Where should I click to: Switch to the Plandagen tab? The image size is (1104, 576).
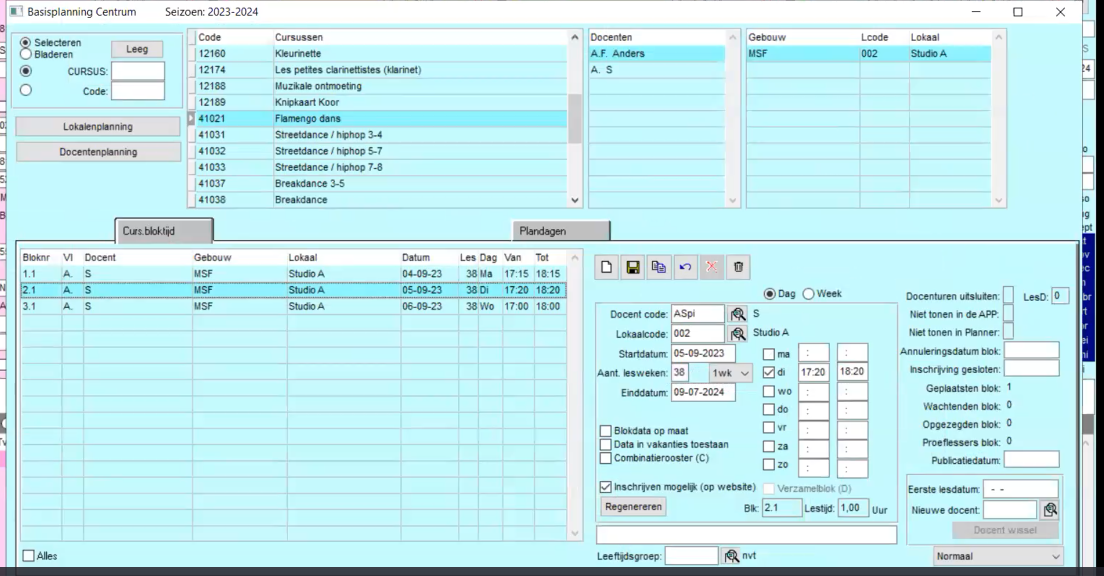pyautogui.click(x=560, y=231)
